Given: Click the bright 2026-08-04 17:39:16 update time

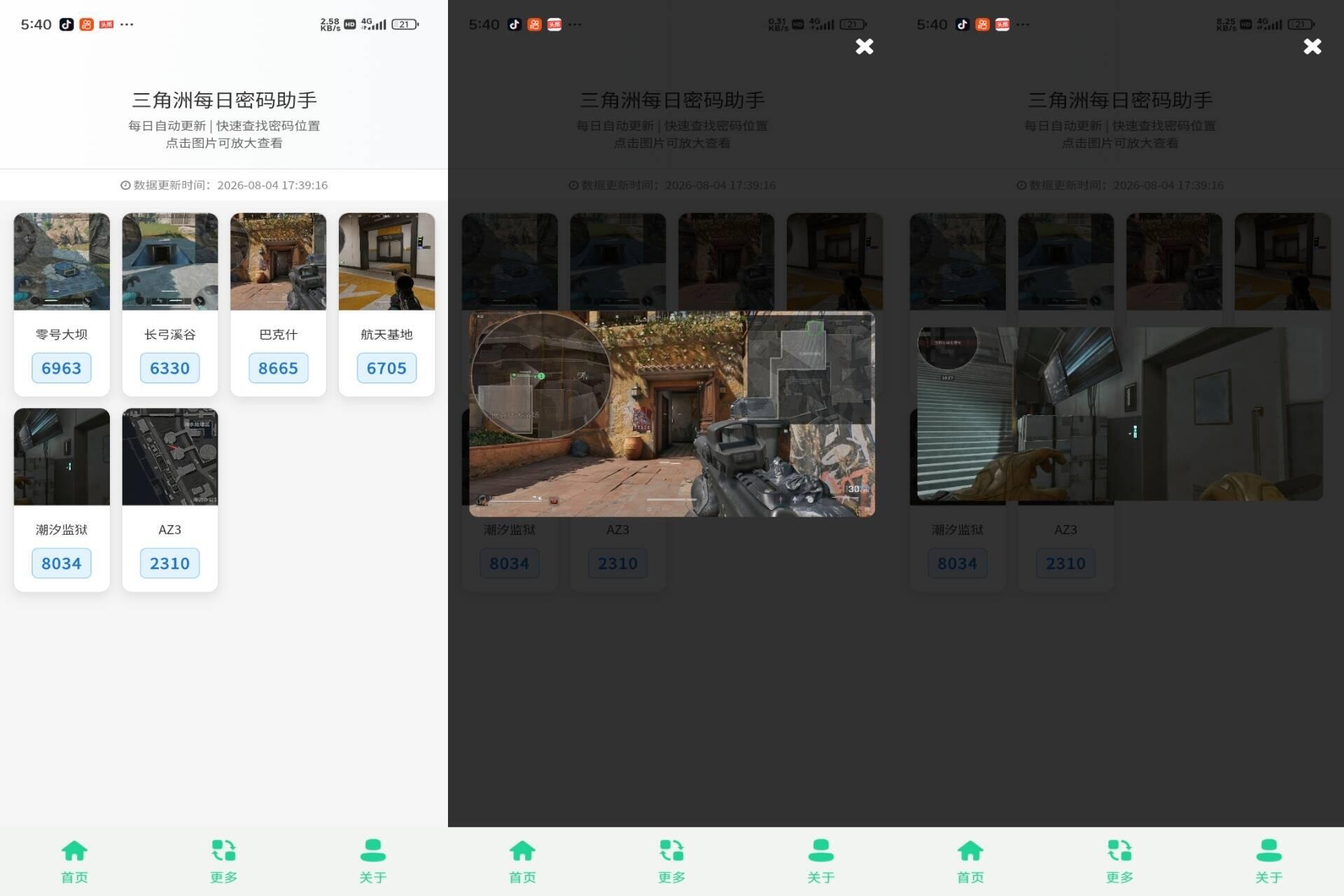Looking at the screenshot, I should point(272,185).
